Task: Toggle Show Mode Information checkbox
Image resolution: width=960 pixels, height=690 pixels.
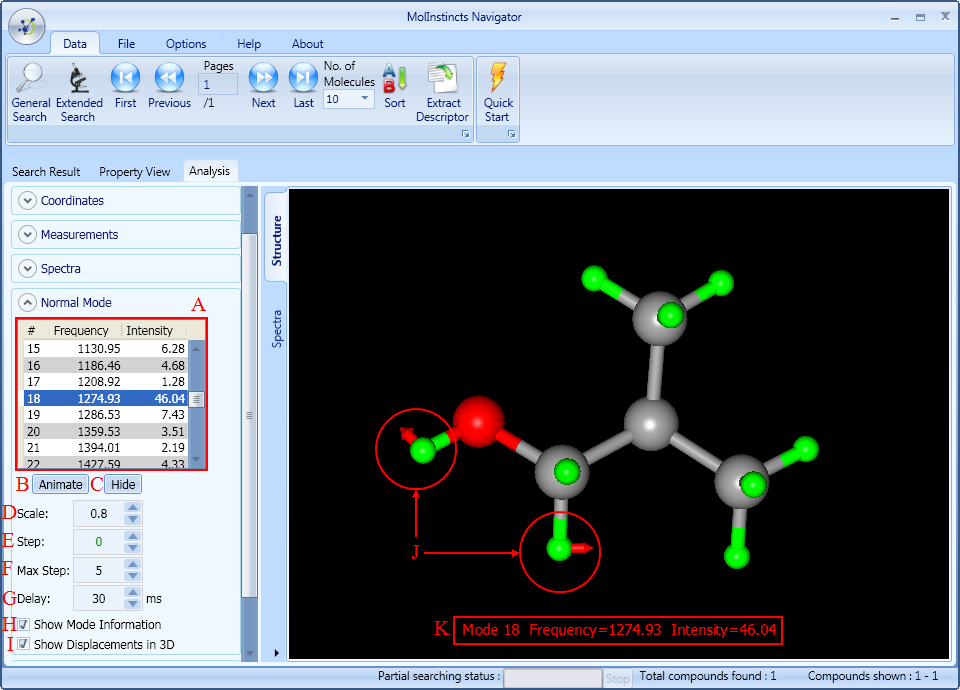Action: pyautogui.click(x=23, y=624)
